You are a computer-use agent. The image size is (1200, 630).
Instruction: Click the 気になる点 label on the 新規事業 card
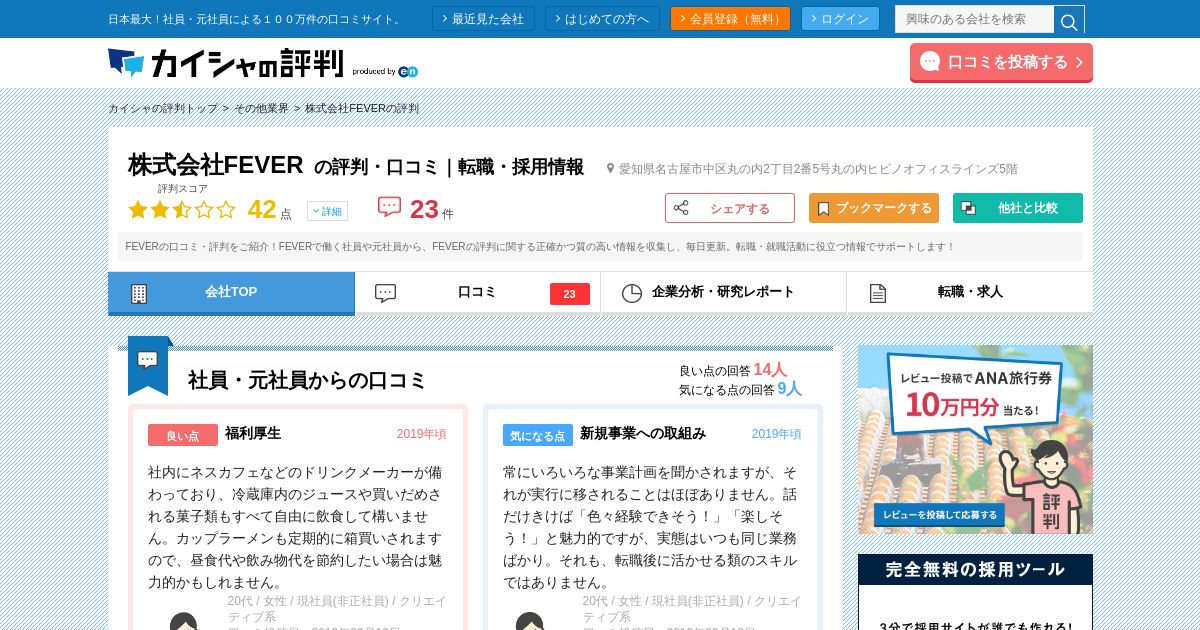tap(538, 435)
